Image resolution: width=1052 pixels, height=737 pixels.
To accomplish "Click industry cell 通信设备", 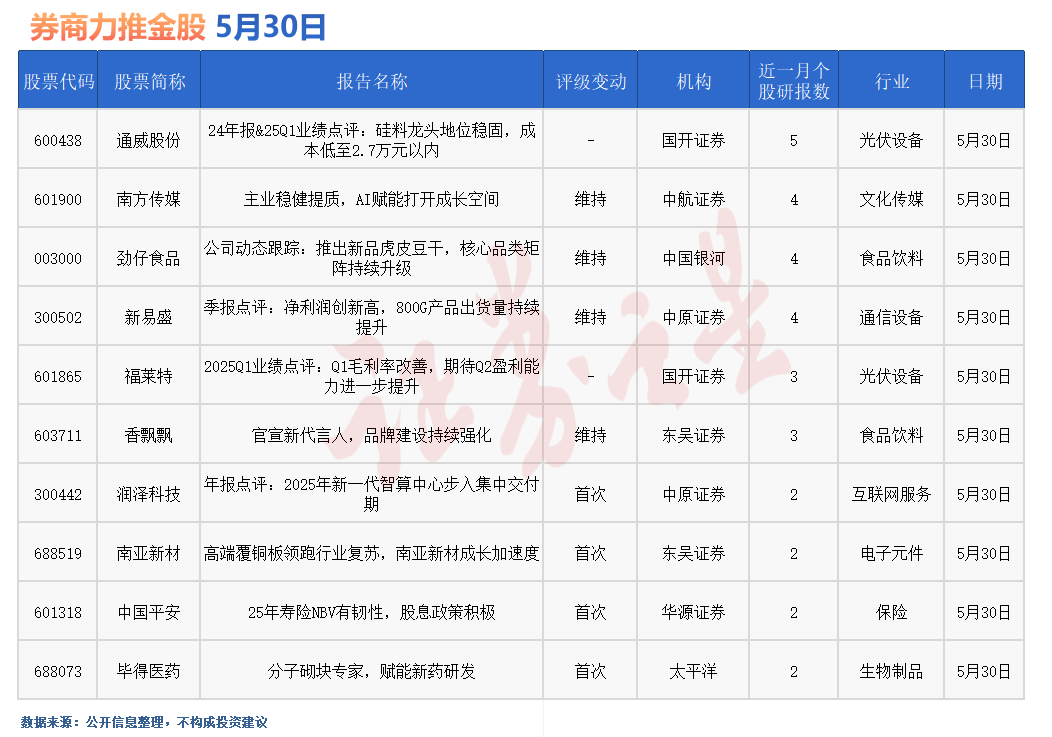I will coord(892,317).
